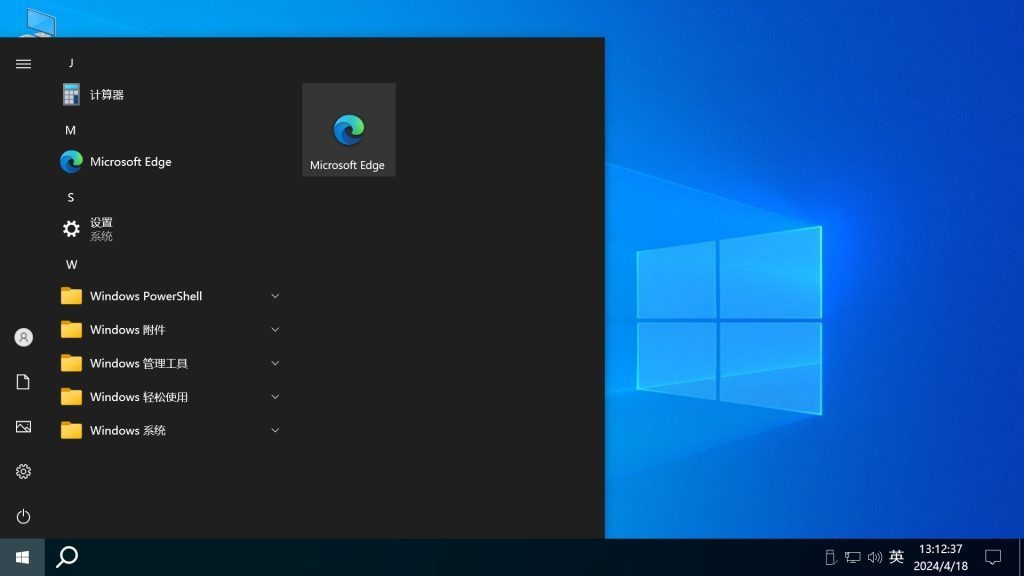Open the volume control in the system tray
1024x576 pixels.
pos(874,556)
